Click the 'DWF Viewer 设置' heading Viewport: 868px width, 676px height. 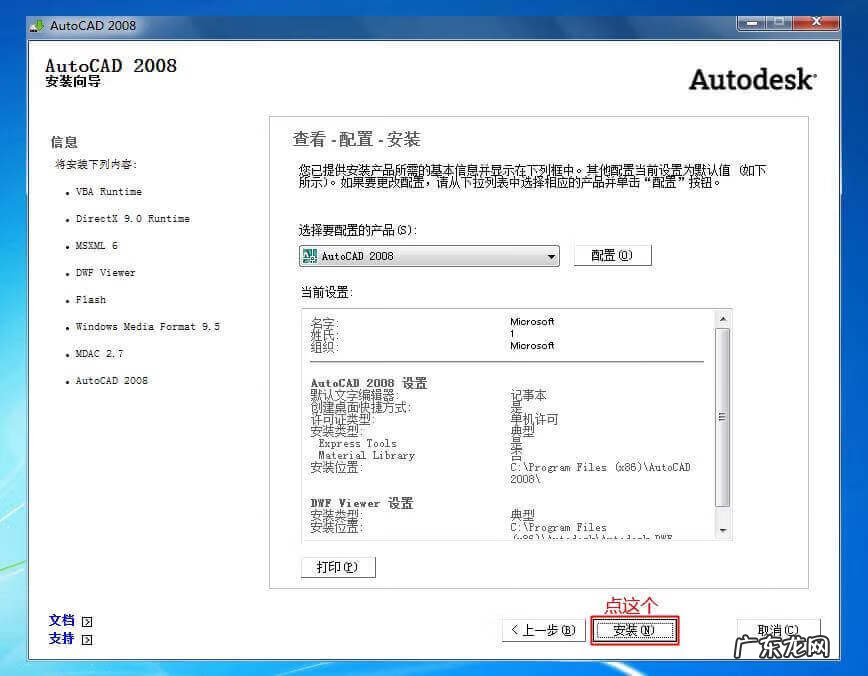(x=362, y=503)
